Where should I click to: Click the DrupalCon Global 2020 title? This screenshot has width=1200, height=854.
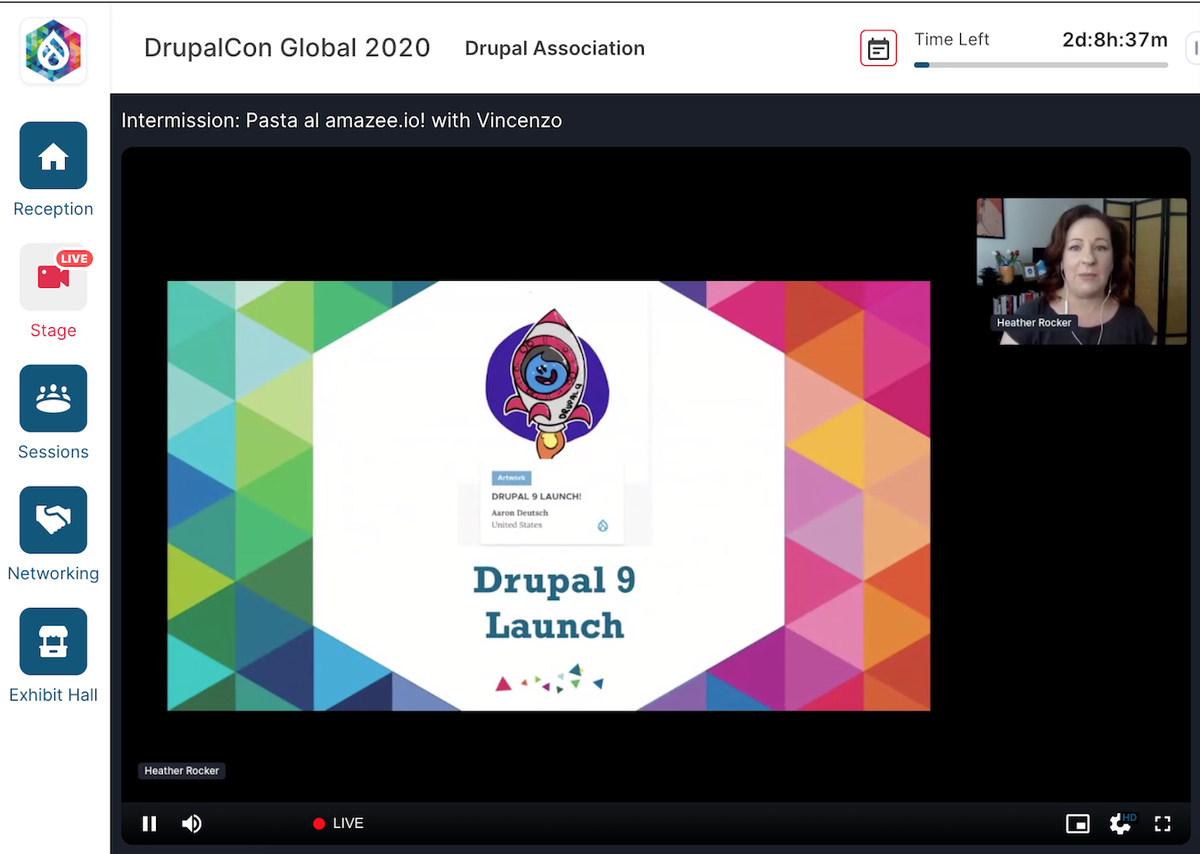click(x=287, y=47)
